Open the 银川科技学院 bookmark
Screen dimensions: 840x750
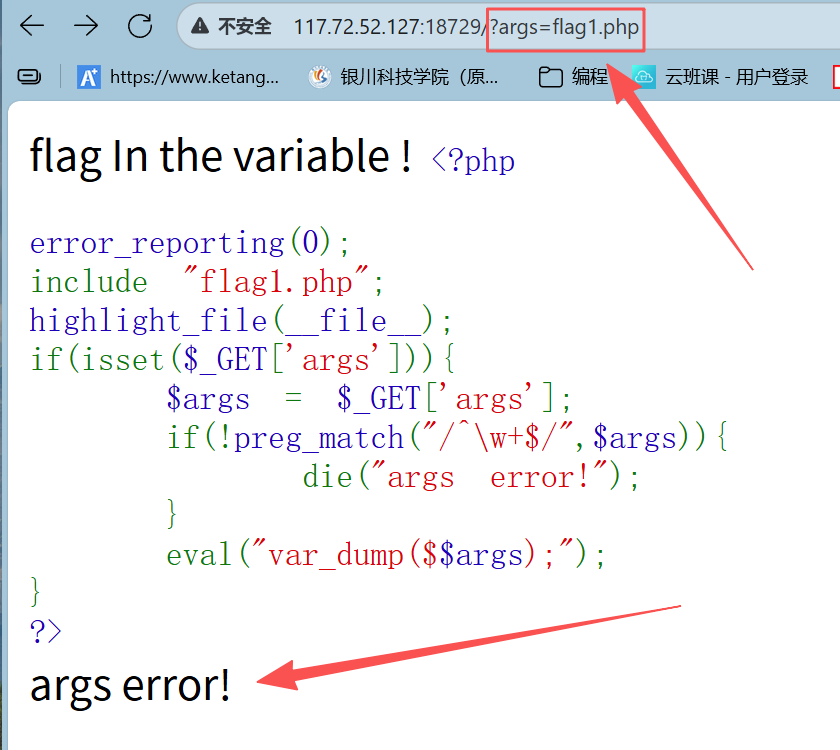pos(404,77)
